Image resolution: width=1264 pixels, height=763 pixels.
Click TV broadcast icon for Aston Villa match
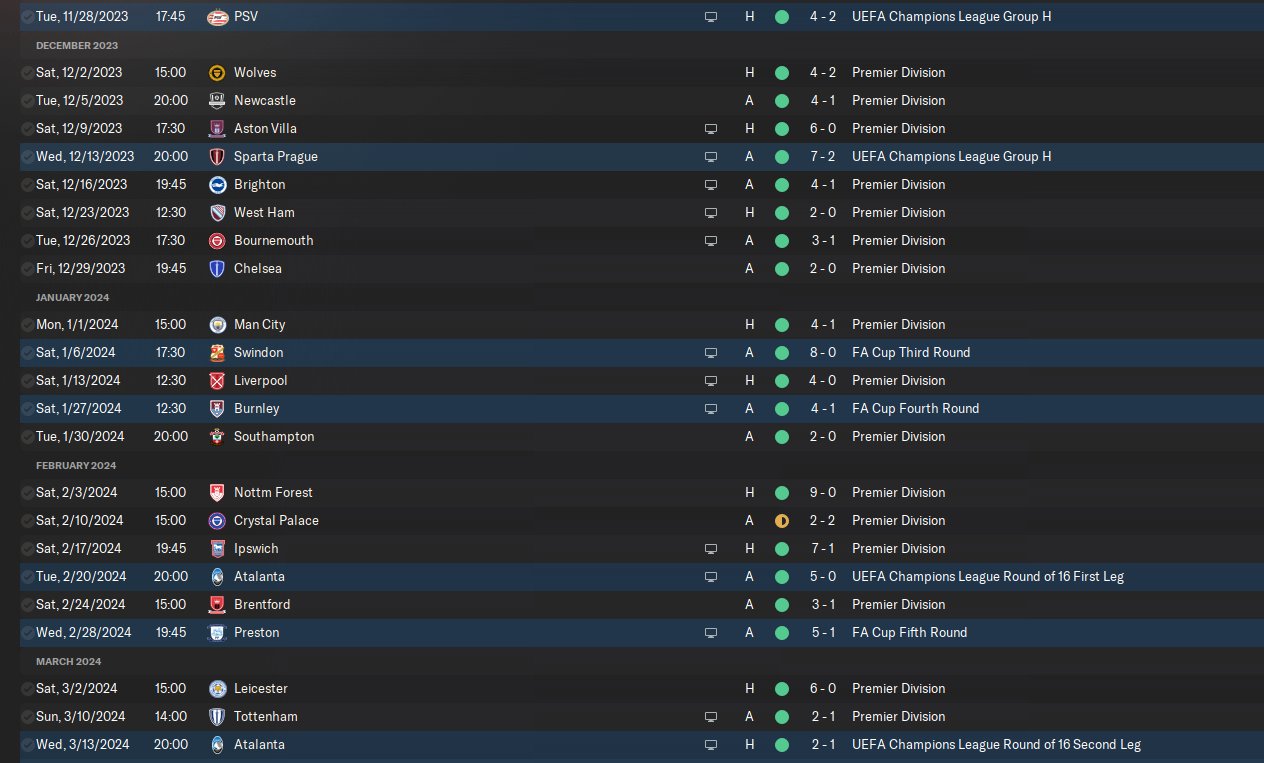click(x=711, y=129)
